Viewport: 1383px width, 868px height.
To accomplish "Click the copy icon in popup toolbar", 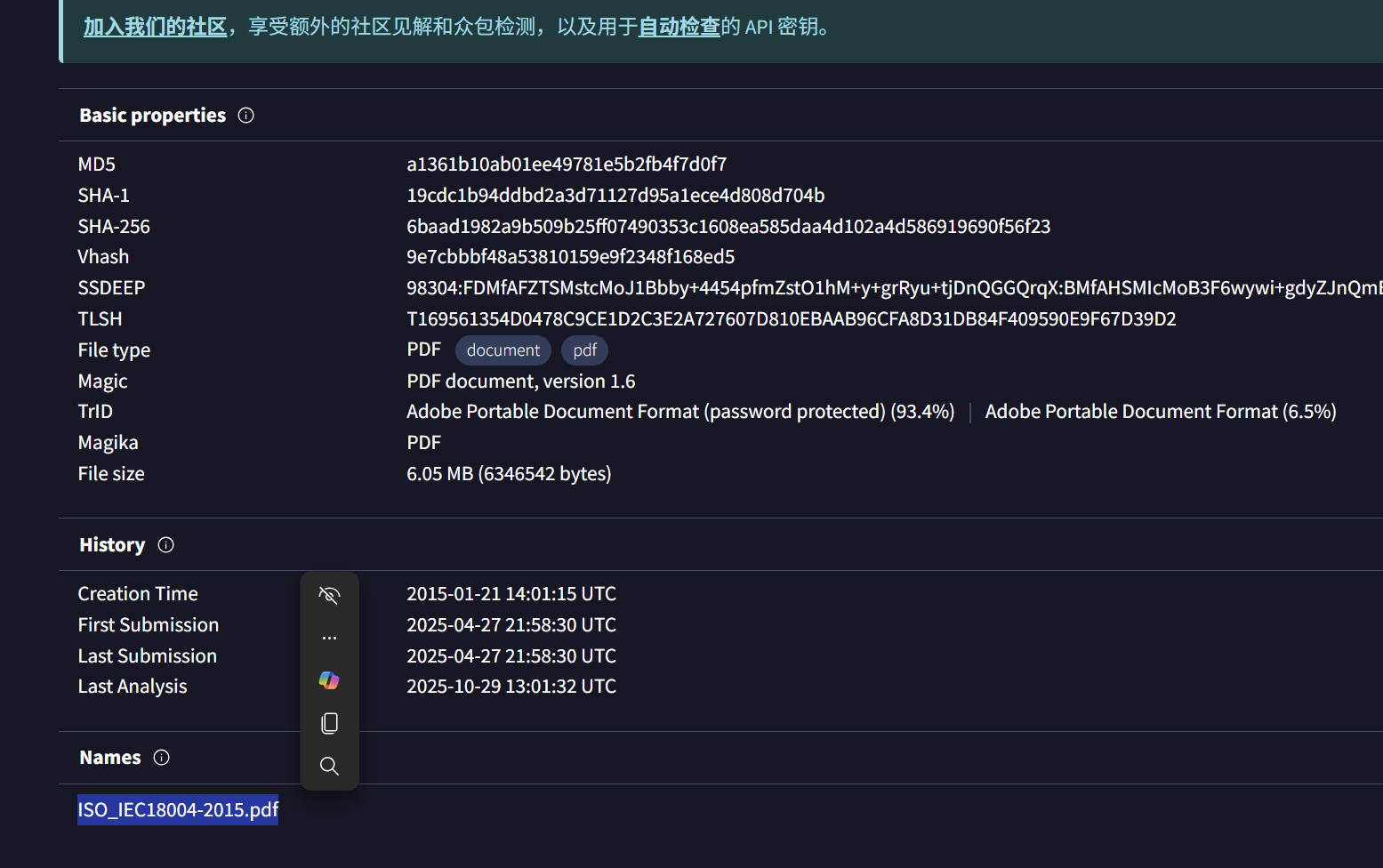I will (x=329, y=723).
